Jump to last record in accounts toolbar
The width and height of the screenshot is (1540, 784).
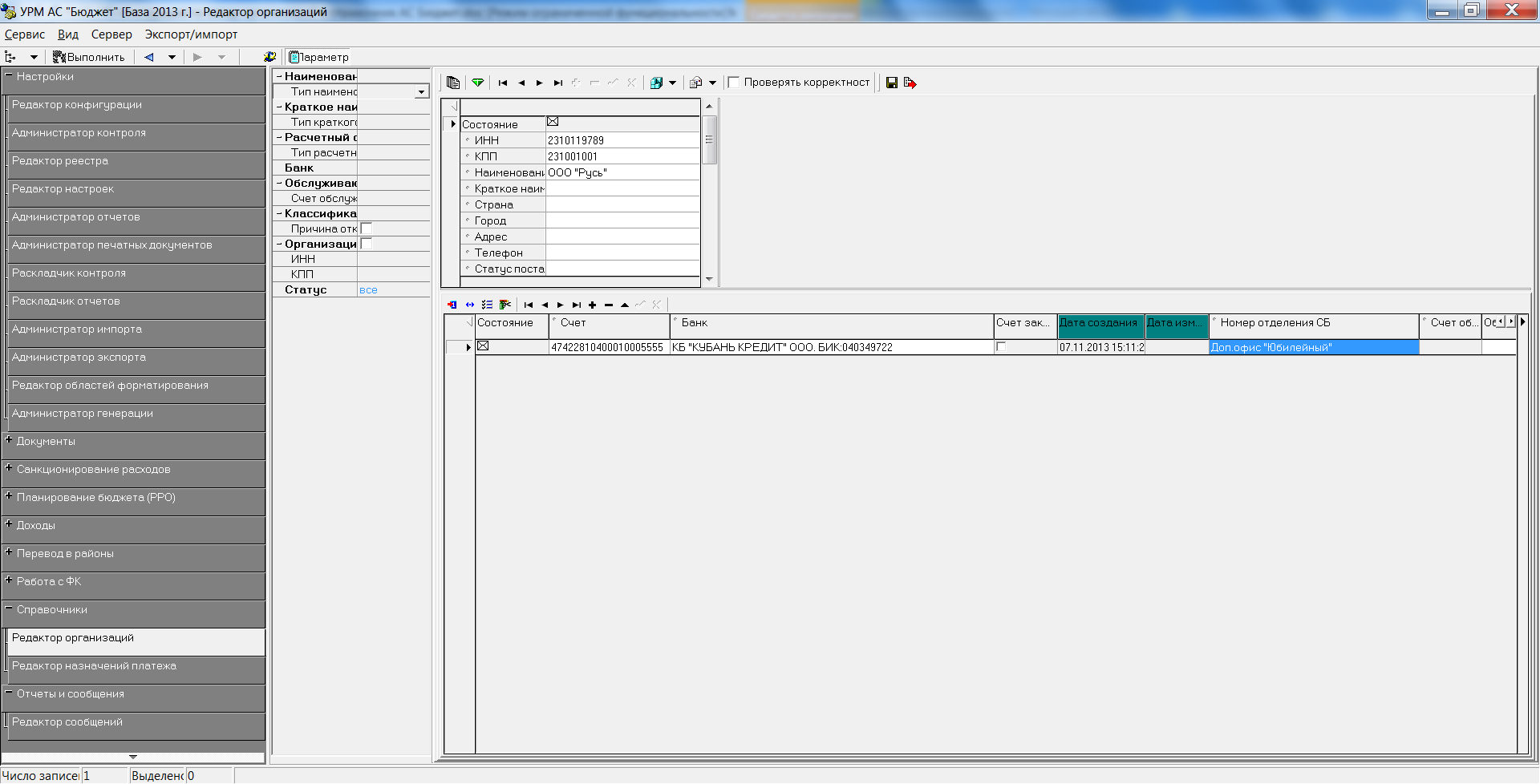577,305
